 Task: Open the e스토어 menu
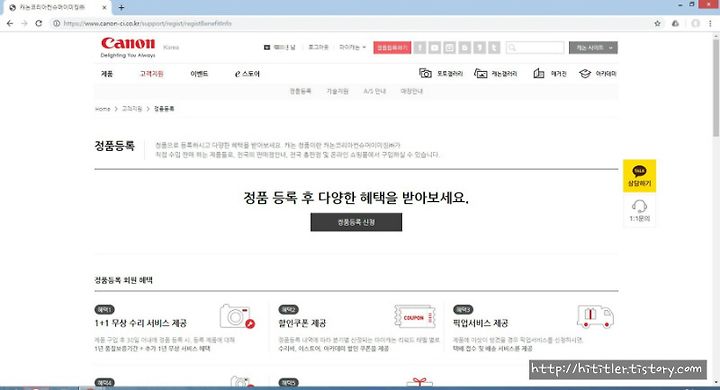(247, 73)
